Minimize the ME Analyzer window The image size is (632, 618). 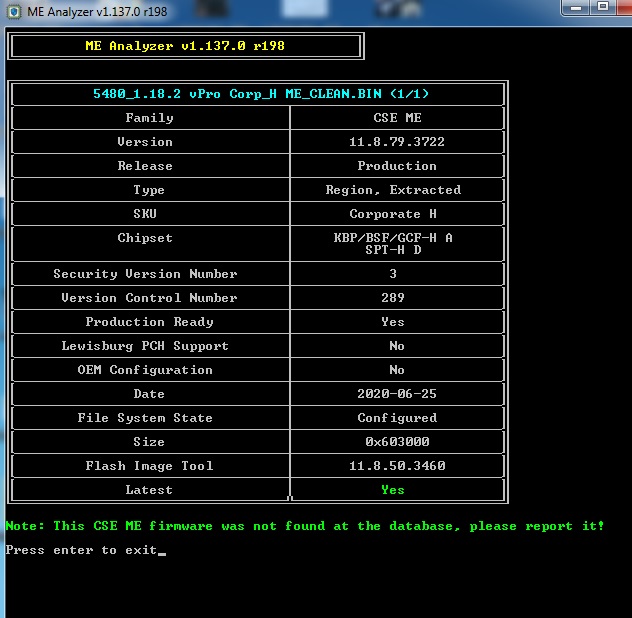(576, 8)
